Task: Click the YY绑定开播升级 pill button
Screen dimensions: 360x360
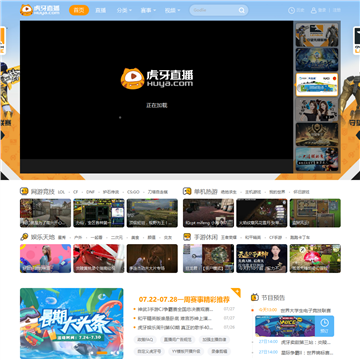Action: click(x=186, y=351)
